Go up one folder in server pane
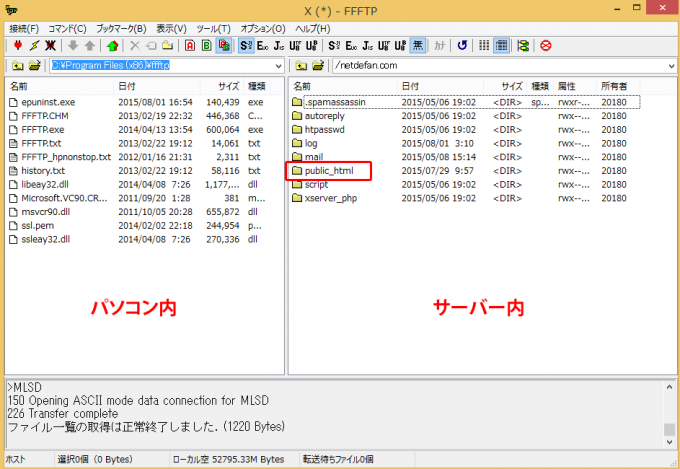The height and width of the screenshot is (469, 680). point(301,66)
